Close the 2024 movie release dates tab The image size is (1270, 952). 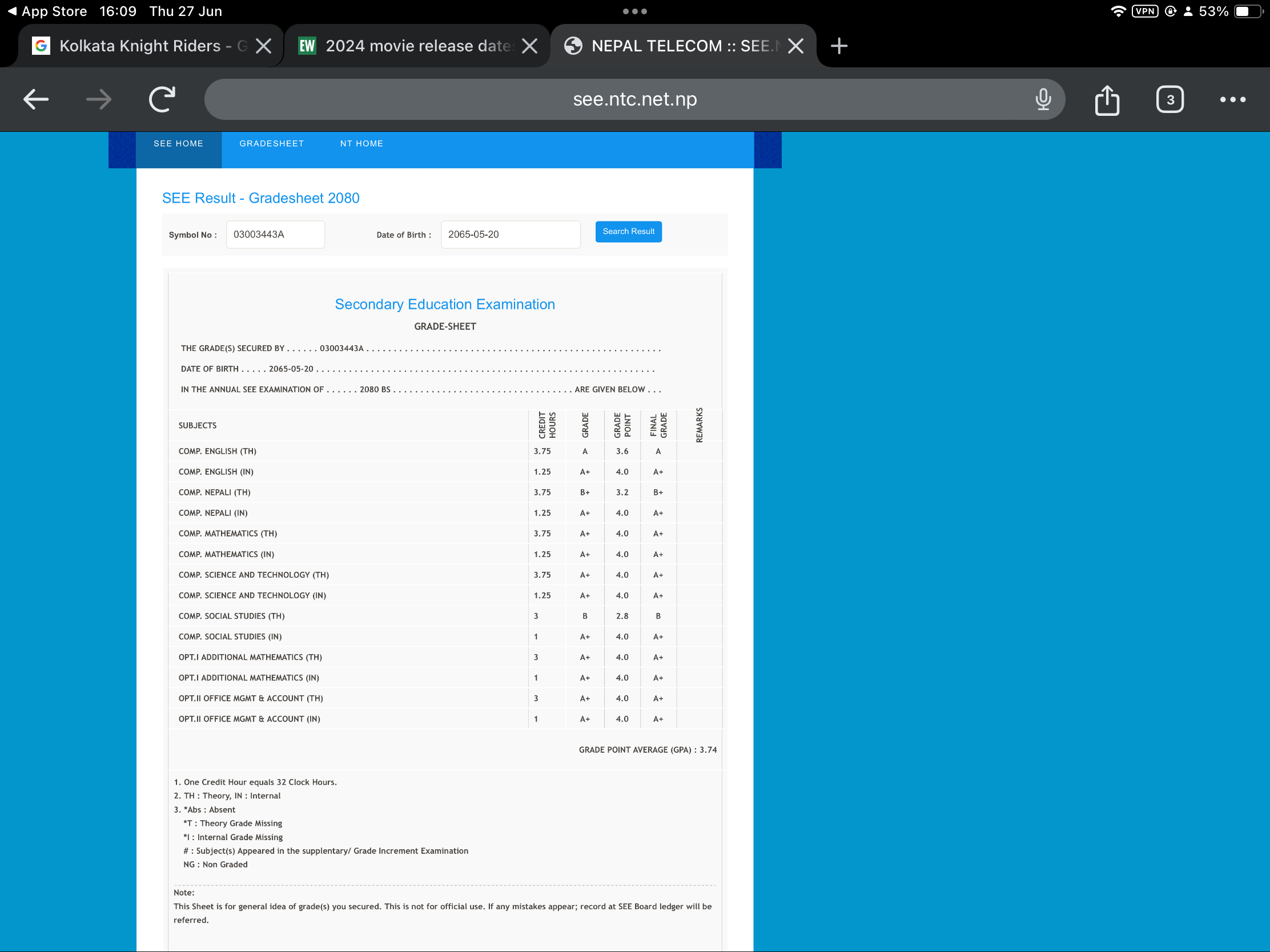[529, 46]
